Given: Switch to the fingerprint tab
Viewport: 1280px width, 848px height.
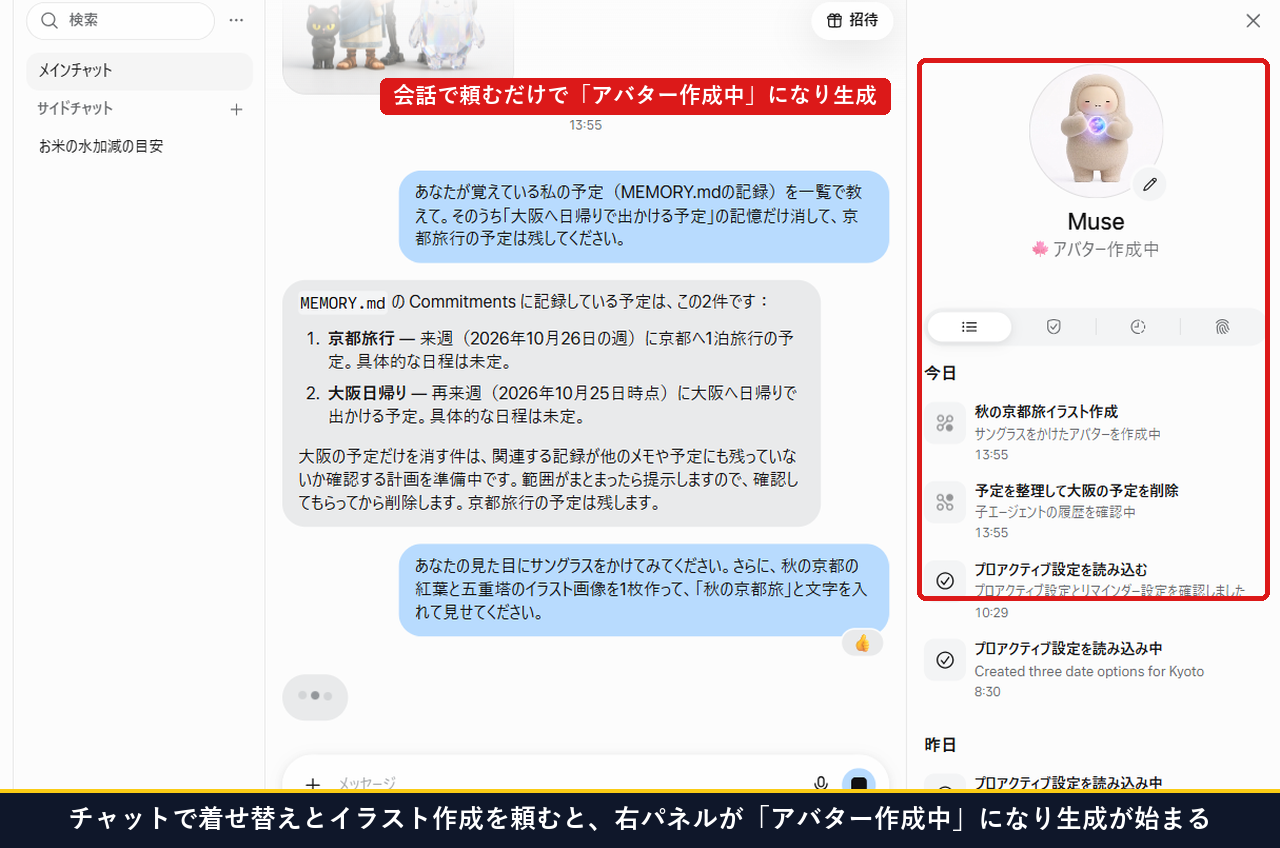Looking at the screenshot, I should pos(1222,327).
